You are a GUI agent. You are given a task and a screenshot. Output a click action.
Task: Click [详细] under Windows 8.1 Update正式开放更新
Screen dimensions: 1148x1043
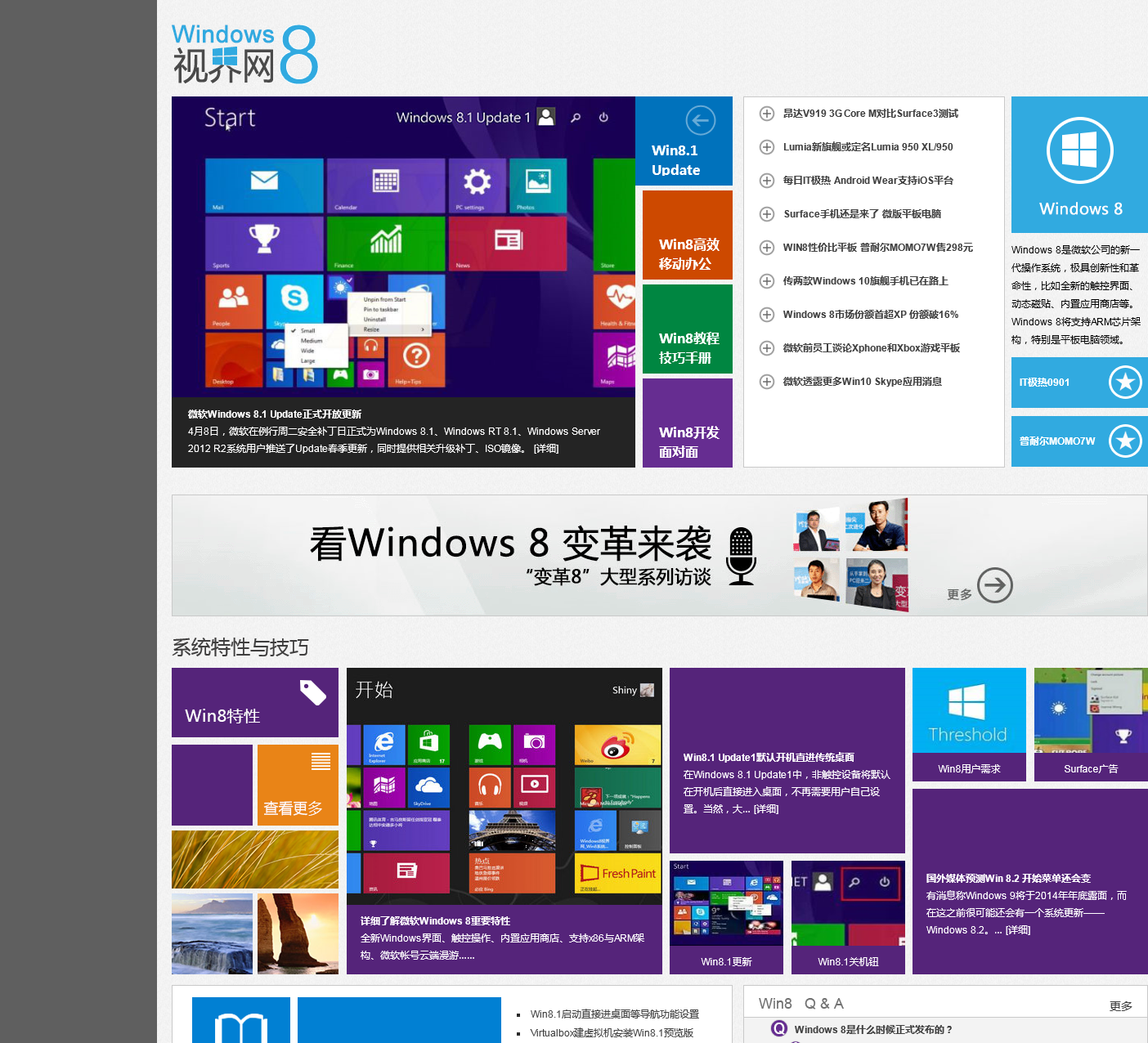(x=546, y=449)
